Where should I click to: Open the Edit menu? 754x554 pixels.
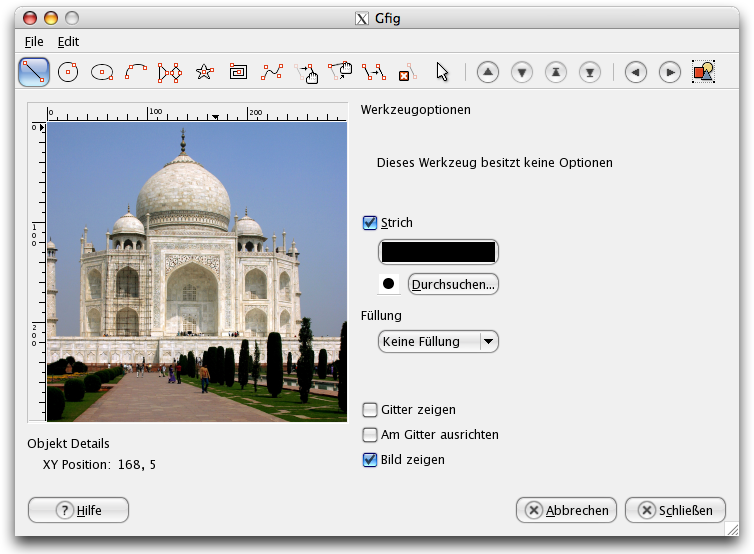click(x=68, y=42)
